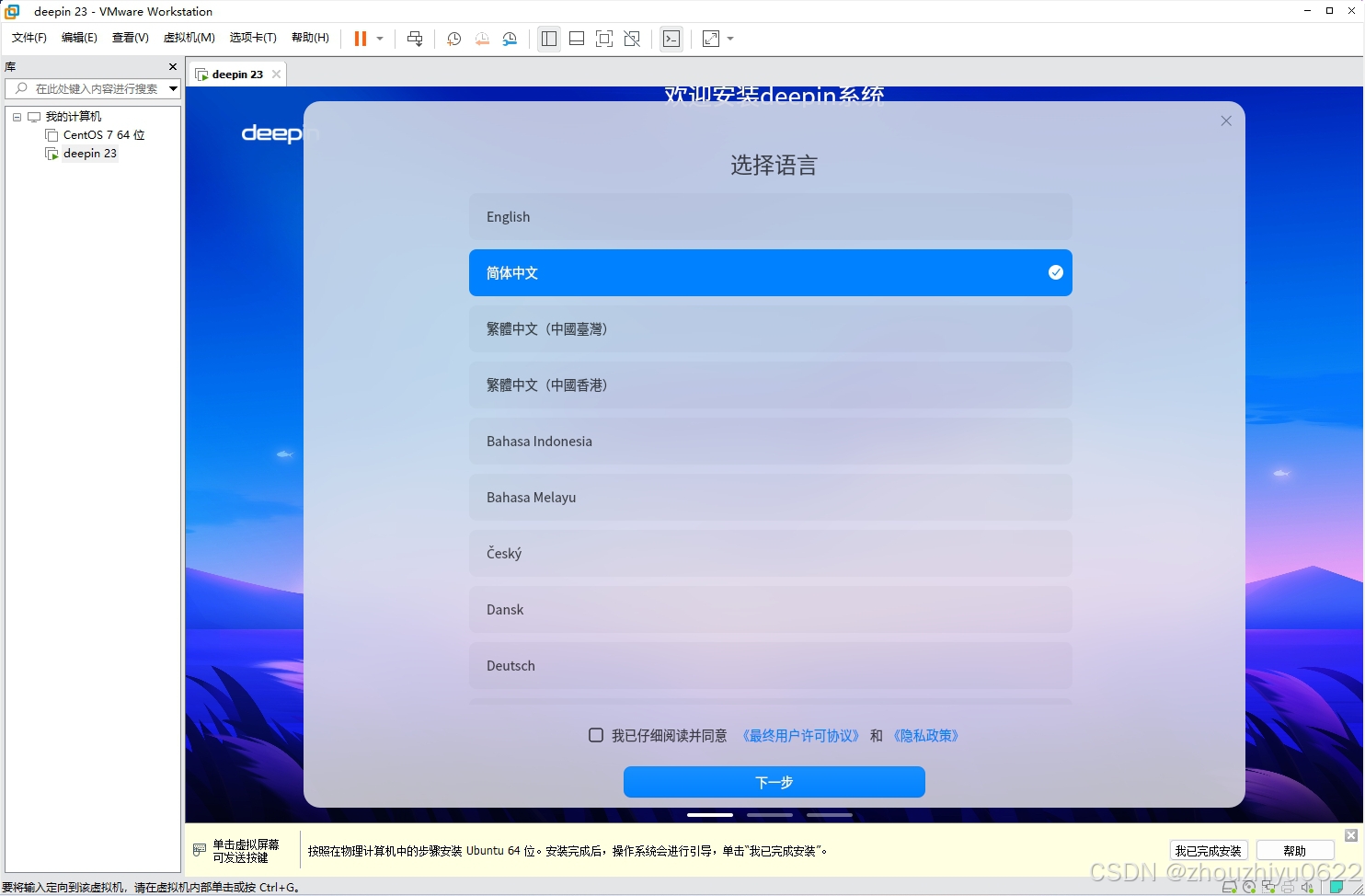Close the library panel

click(172, 66)
